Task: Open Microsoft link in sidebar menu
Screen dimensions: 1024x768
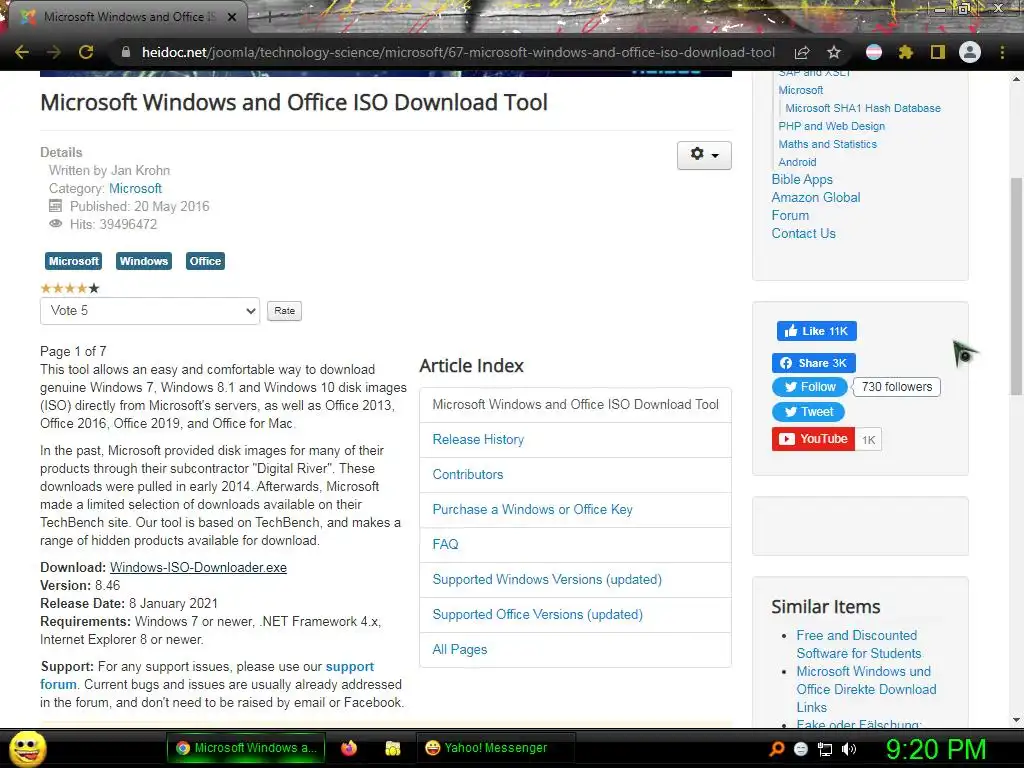Action: (801, 90)
